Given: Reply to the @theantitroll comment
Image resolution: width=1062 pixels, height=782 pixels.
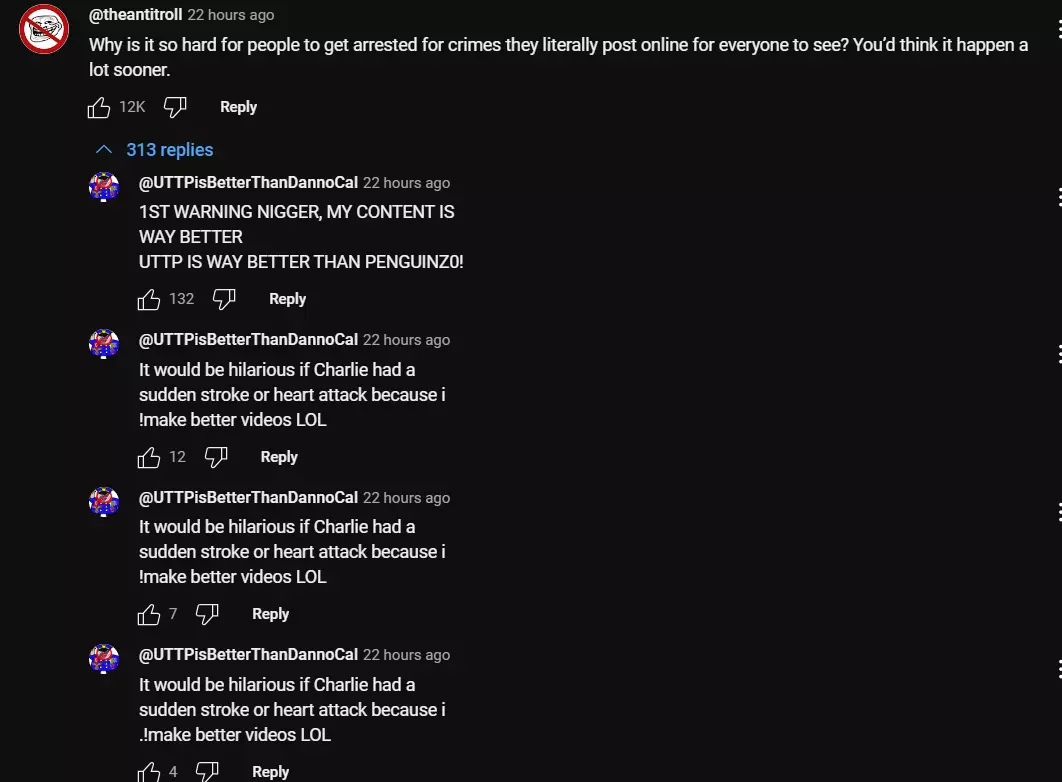Looking at the screenshot, I should point(238,107).
